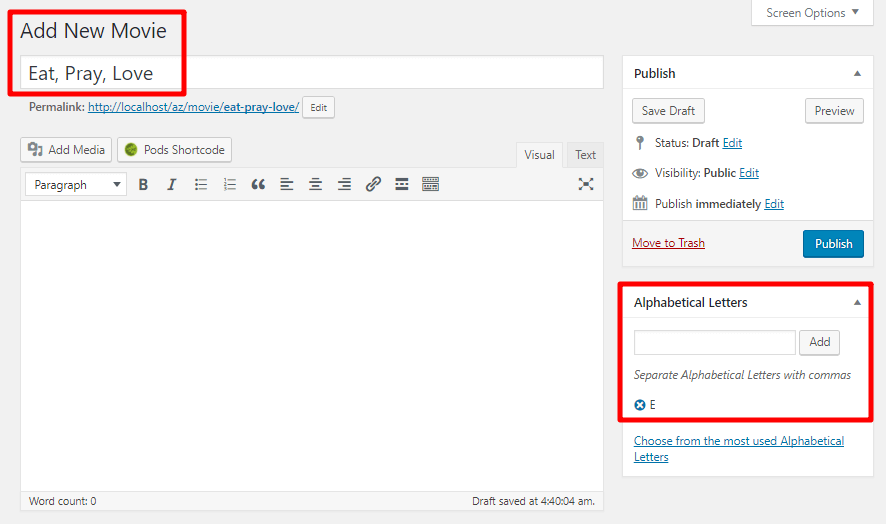The image size is (886, 524).
Task: Align text left
Action: 286,184
